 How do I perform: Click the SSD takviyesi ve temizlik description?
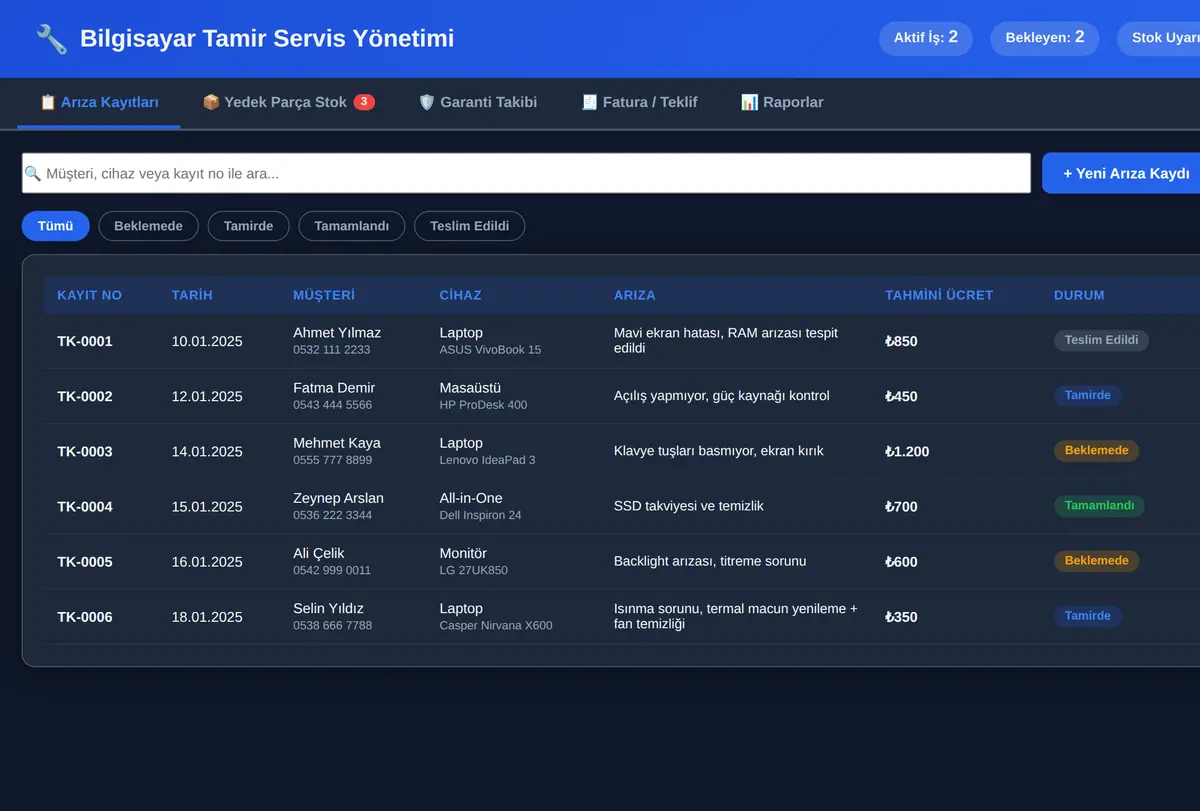click(689, 506)
